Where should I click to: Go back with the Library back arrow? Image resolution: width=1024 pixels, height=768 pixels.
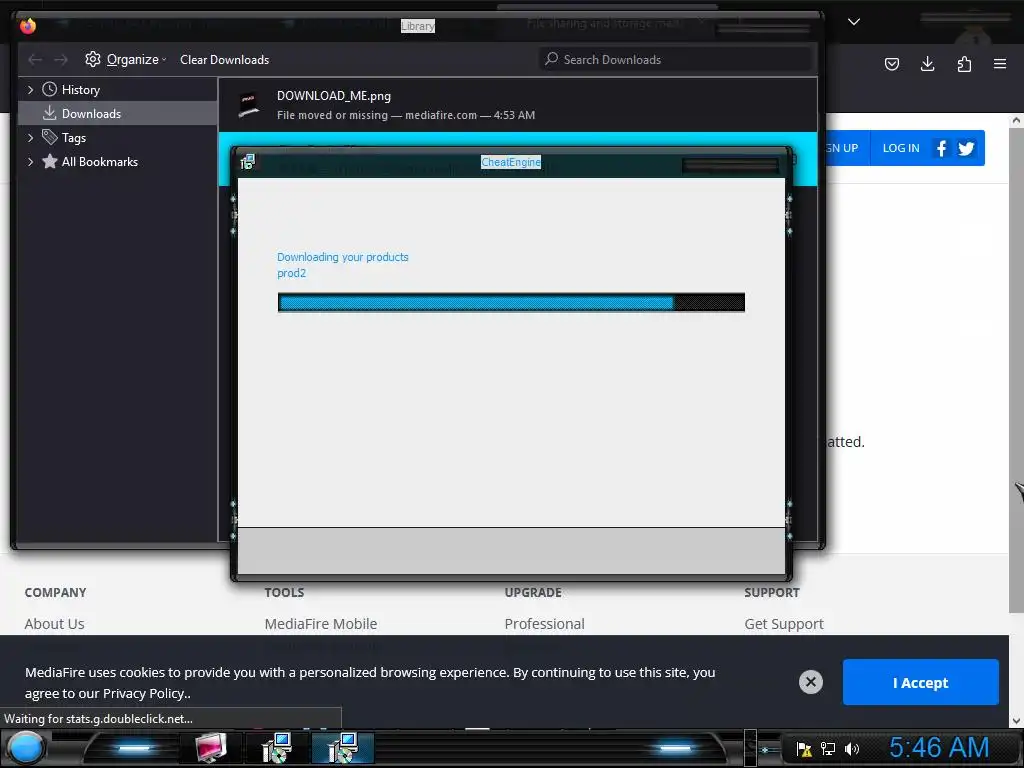(x=35, y=59)
